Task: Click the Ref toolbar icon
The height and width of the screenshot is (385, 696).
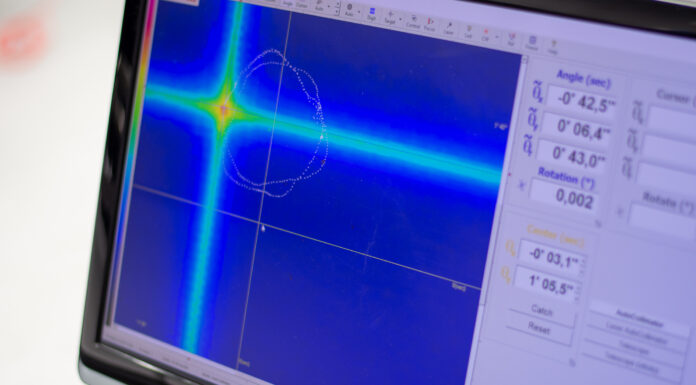Action: (x=511, y=39)
